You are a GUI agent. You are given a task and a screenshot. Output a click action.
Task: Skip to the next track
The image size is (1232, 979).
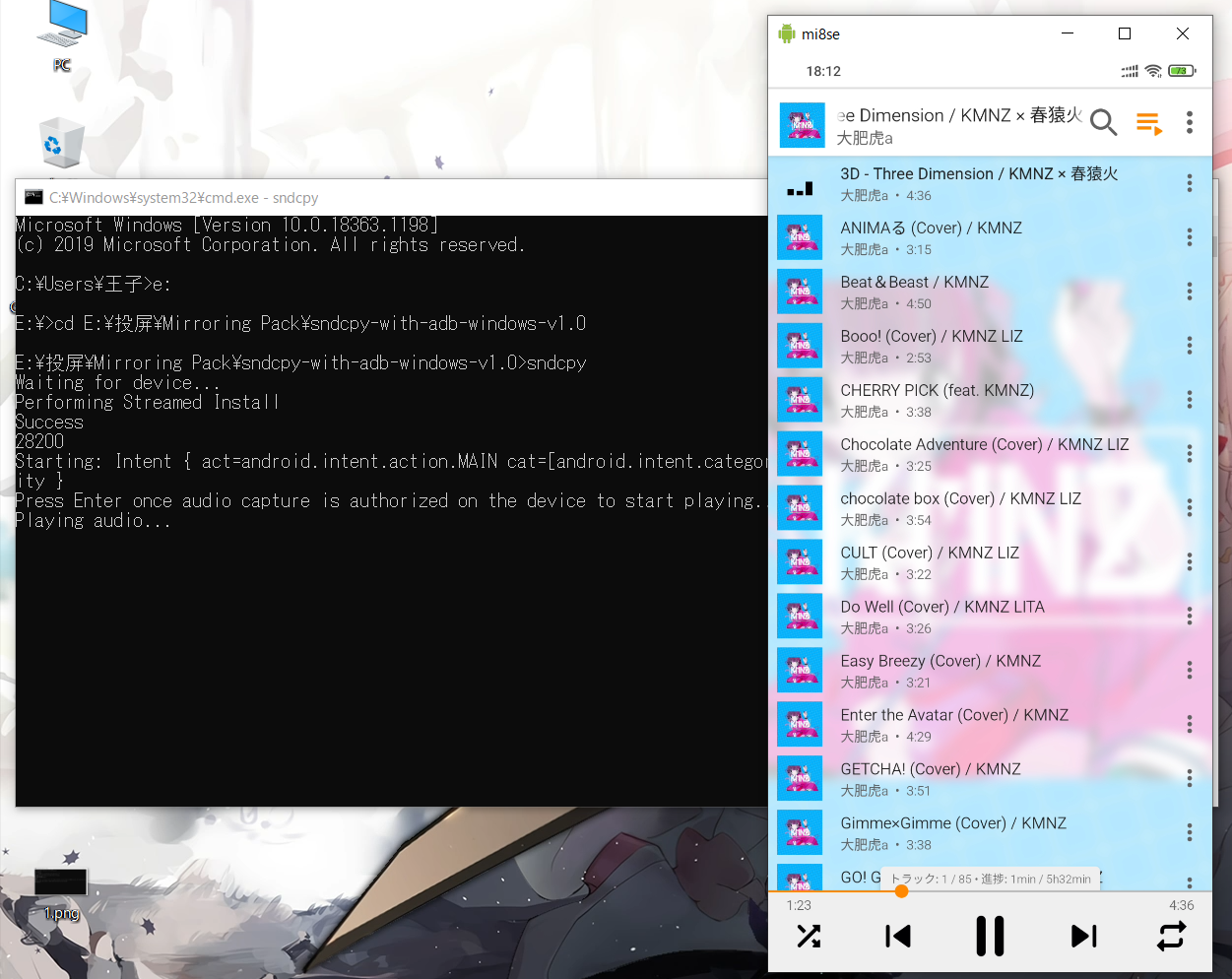click(x=1082, y=936)
